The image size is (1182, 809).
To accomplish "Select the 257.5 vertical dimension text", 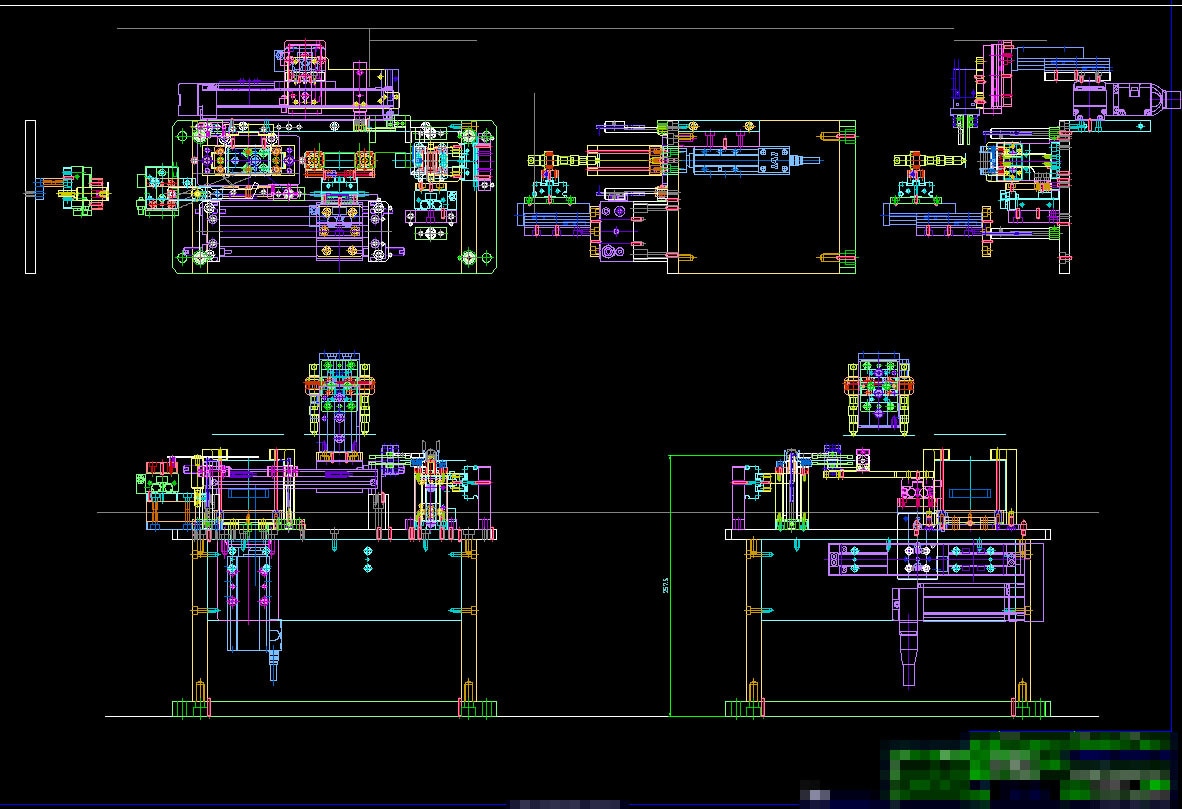I will (x=666, y=585).
